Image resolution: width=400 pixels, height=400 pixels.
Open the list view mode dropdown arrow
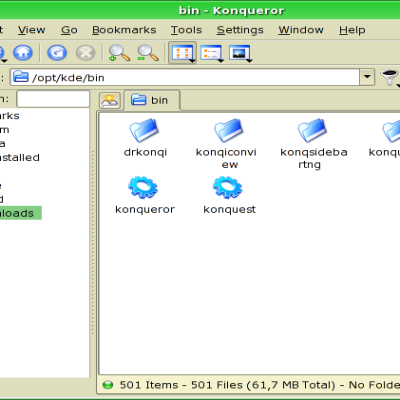(220, 61)
